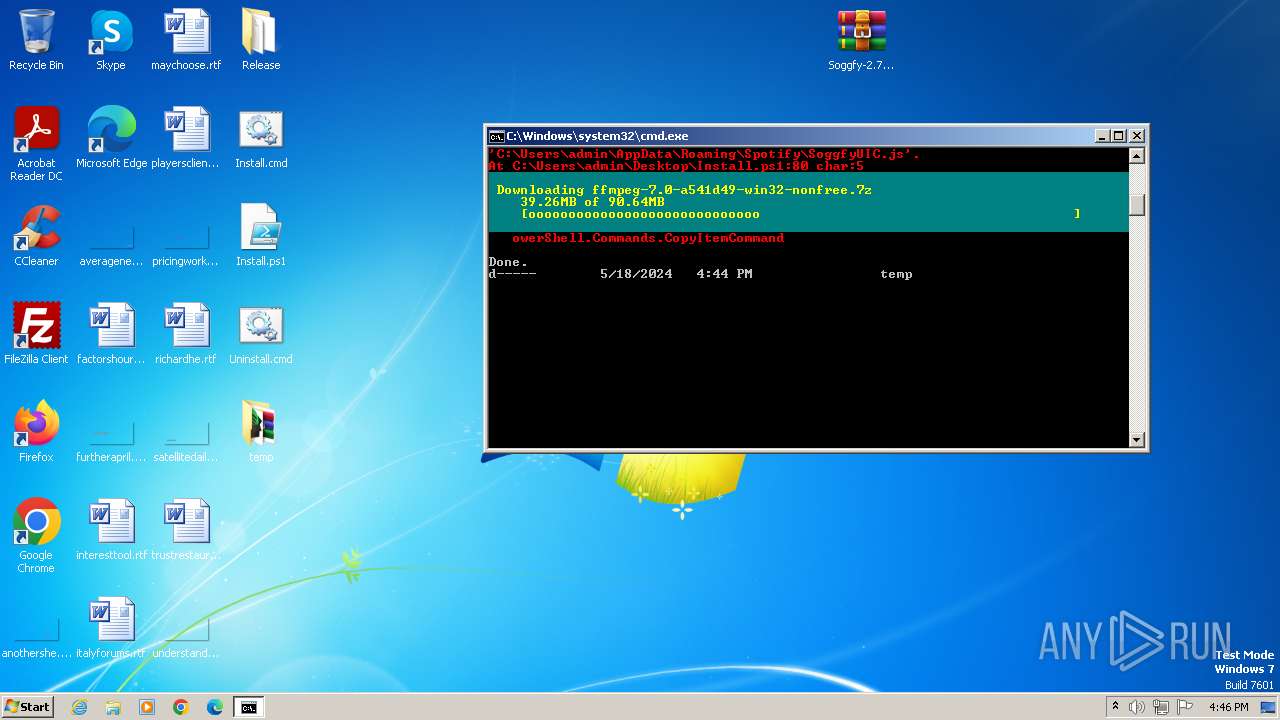Select the Soggfy-2.7 archive icon
Image resolution: width=1280 pixels, height=720 pixels.
coord(861,40)
